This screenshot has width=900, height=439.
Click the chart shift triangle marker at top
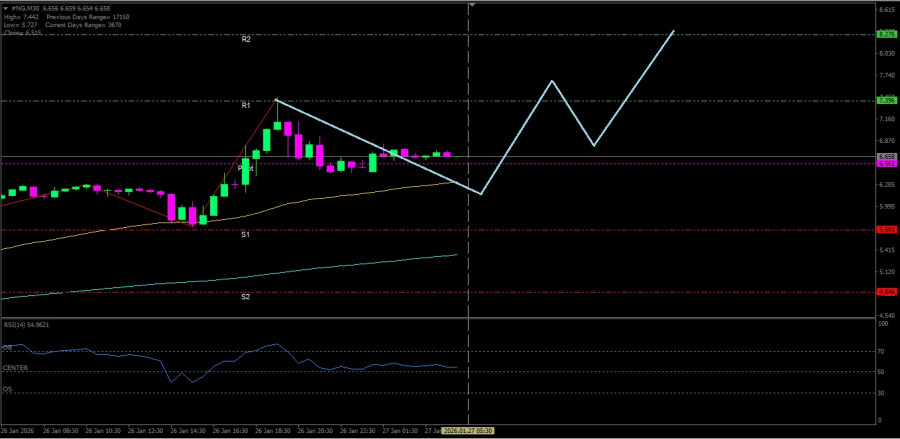click(473, 6)
